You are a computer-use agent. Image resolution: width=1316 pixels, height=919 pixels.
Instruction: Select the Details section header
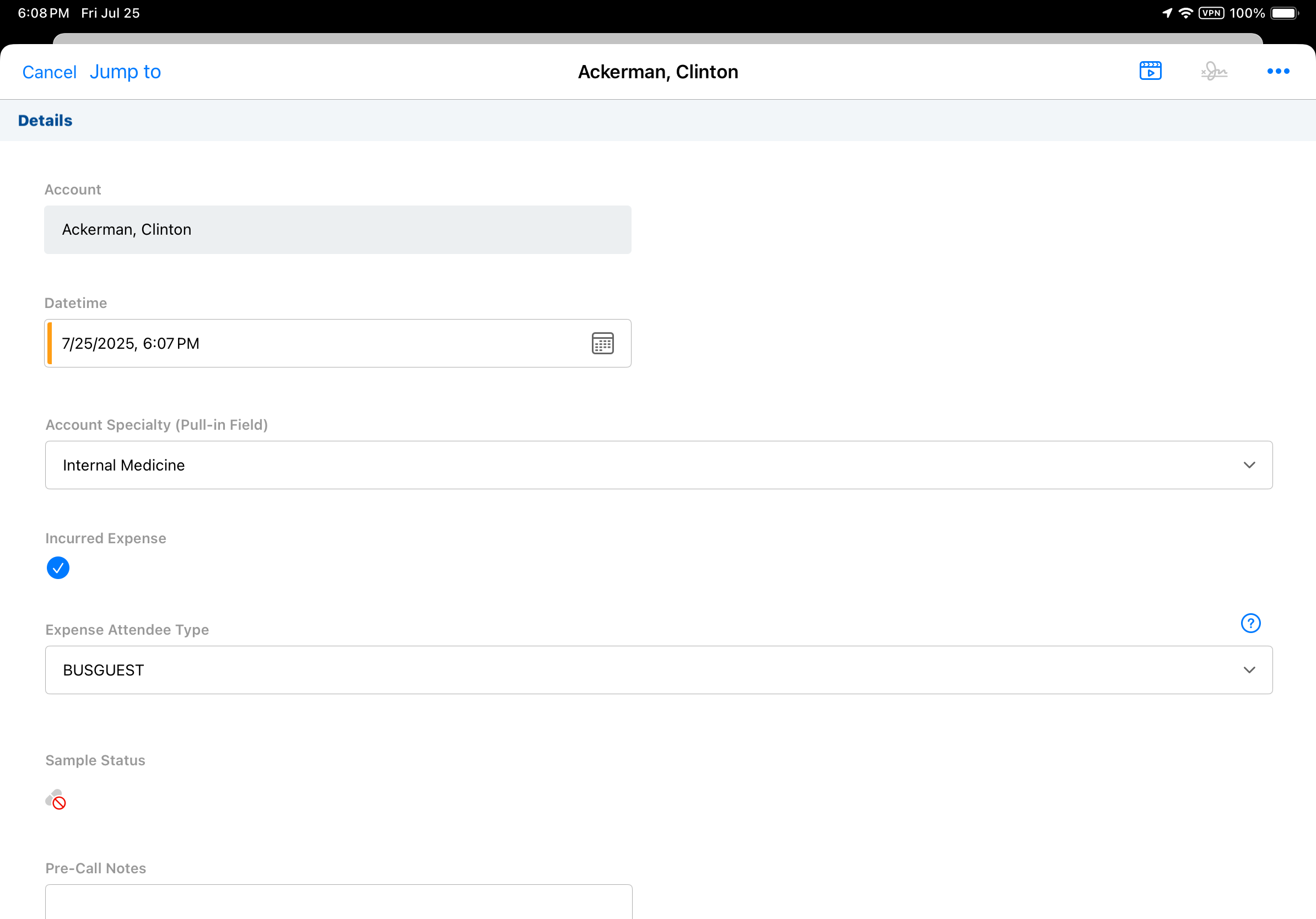[45, 120]
